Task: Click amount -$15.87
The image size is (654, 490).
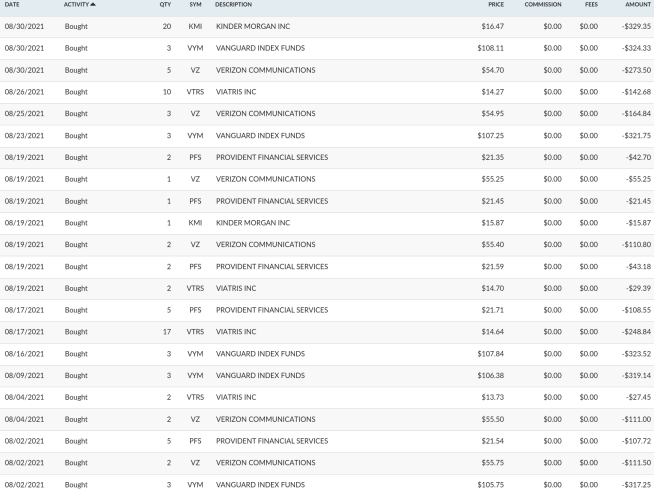Action: pos(638,223)
